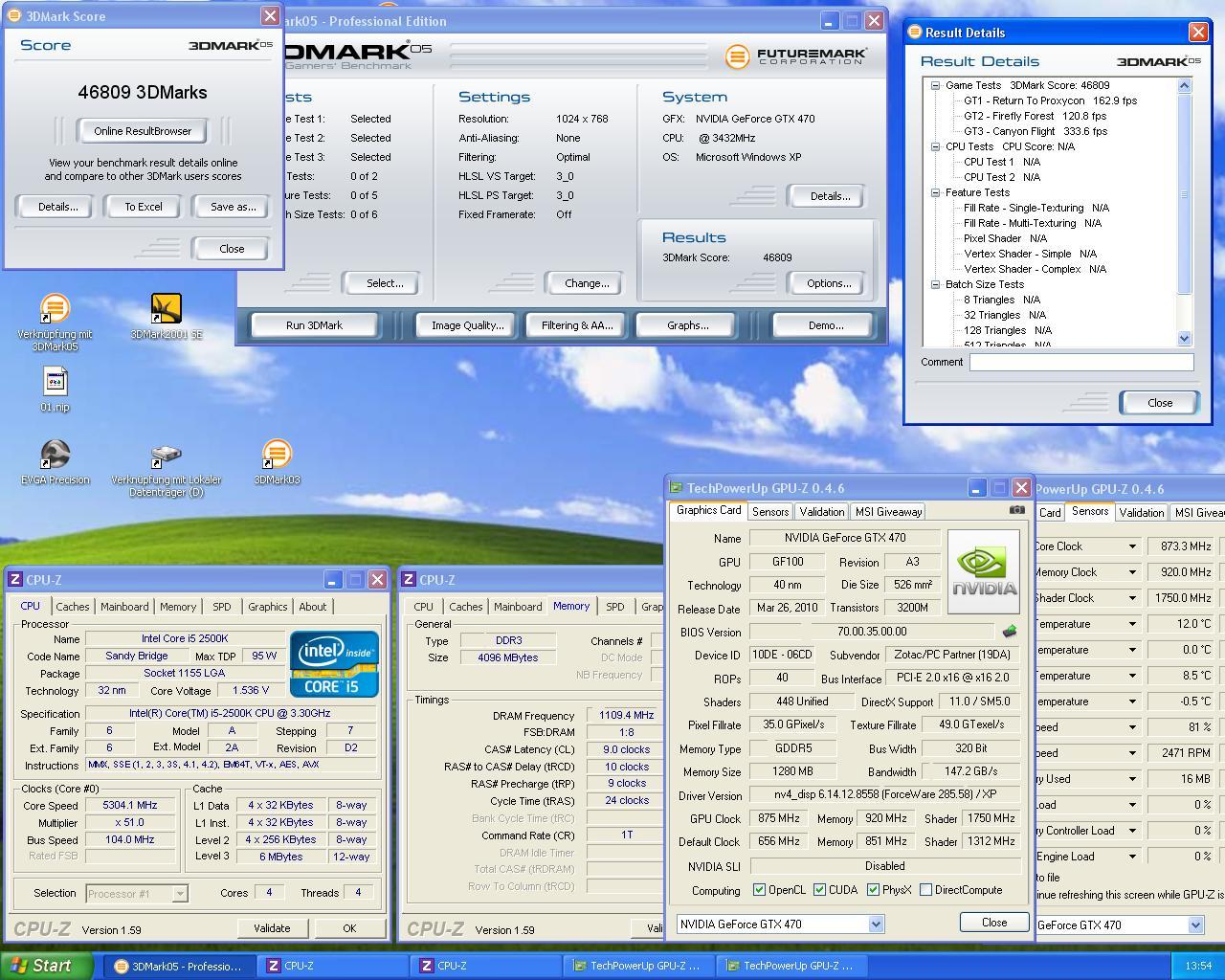
Task: Toggle the PhysX checkbox
Action: 873,890
